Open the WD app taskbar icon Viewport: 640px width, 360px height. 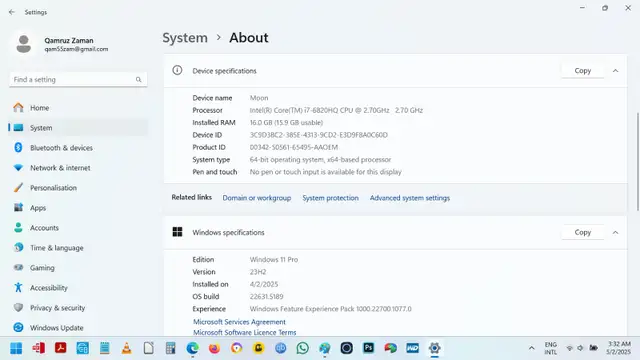pos(413,348)
